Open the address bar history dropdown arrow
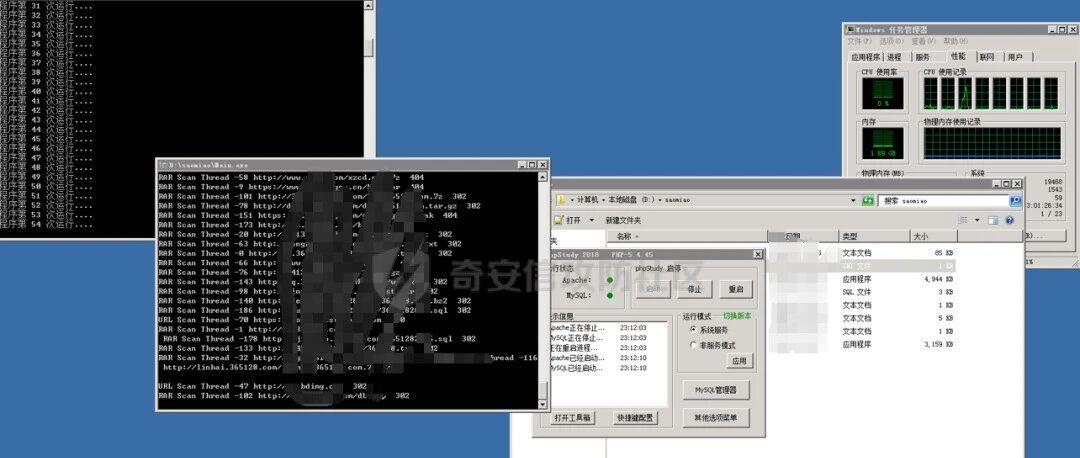The height and width of the screenshot is (458, 1080). point(855,200)
